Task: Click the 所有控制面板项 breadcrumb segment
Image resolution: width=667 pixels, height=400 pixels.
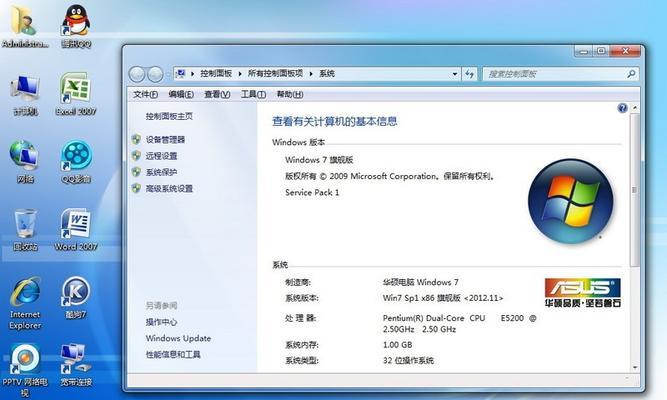Action: point(275,74)
